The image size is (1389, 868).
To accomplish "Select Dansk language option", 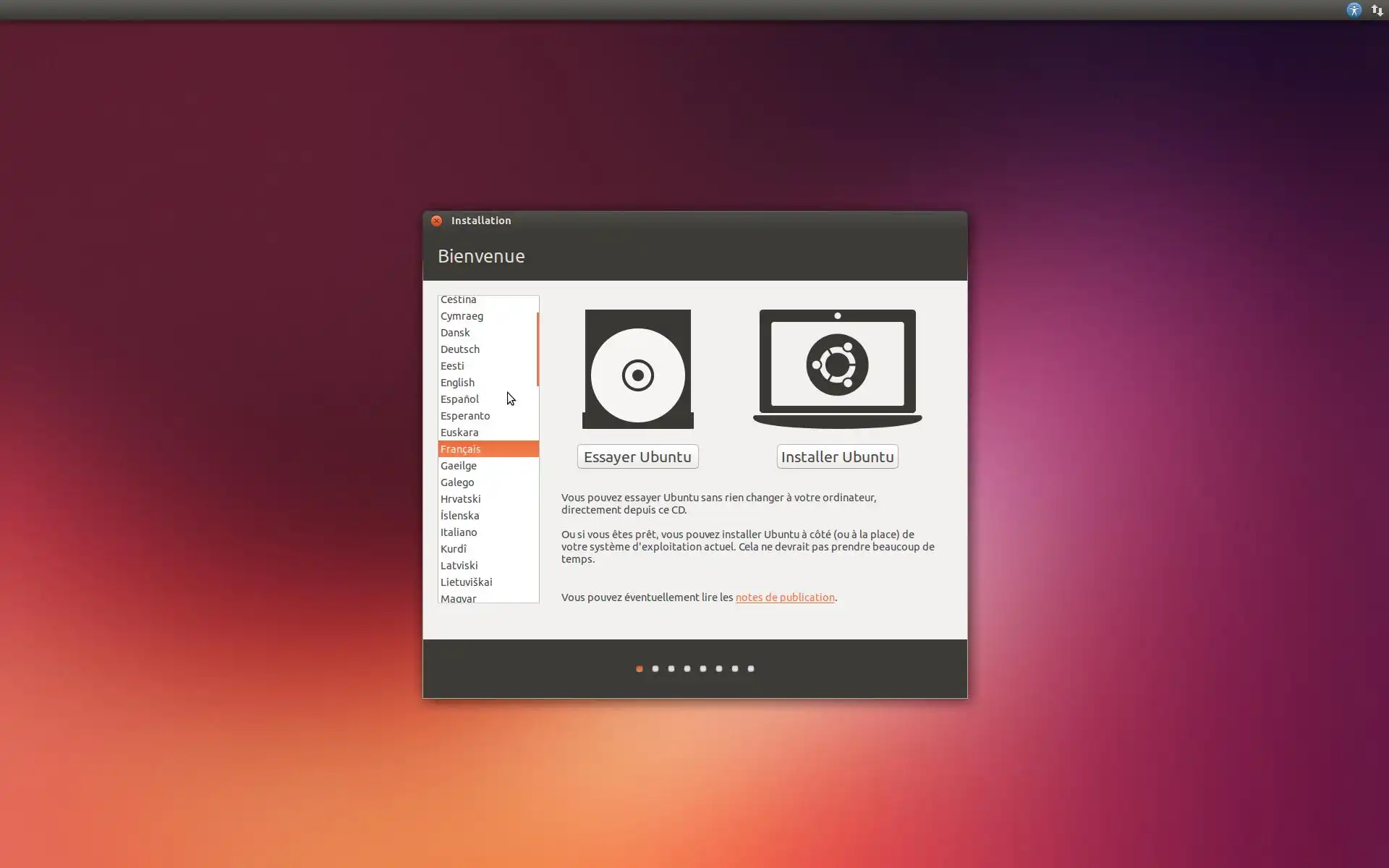I will coord(455,333).
